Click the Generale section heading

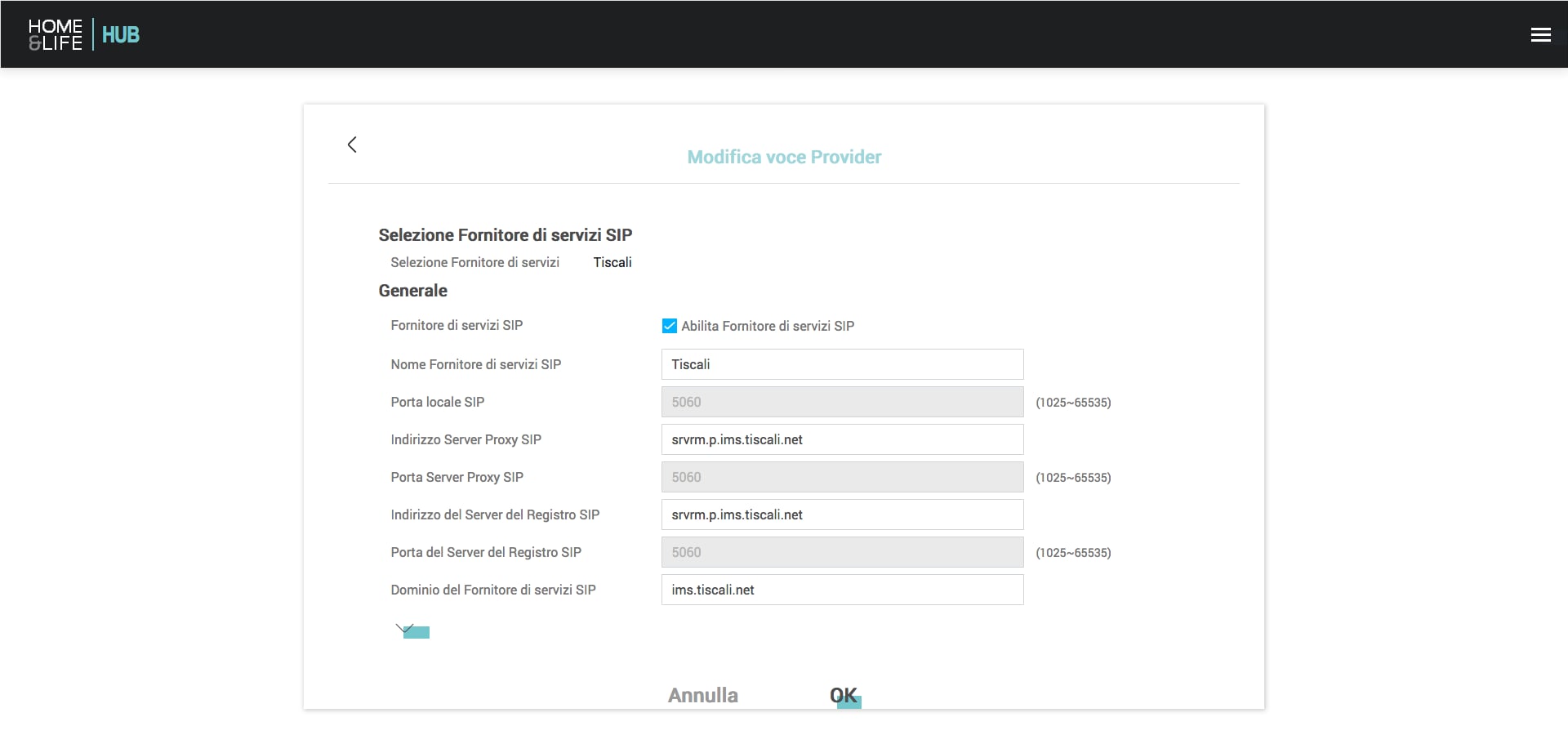point(412,291)
